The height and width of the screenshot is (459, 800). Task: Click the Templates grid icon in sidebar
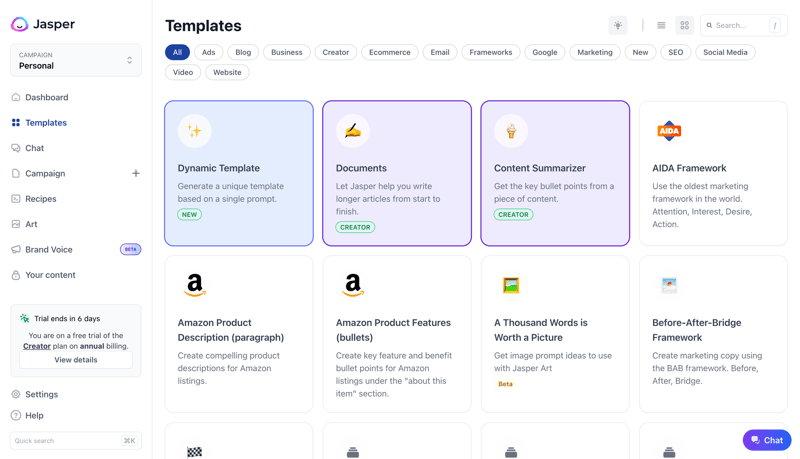point(16,122)
